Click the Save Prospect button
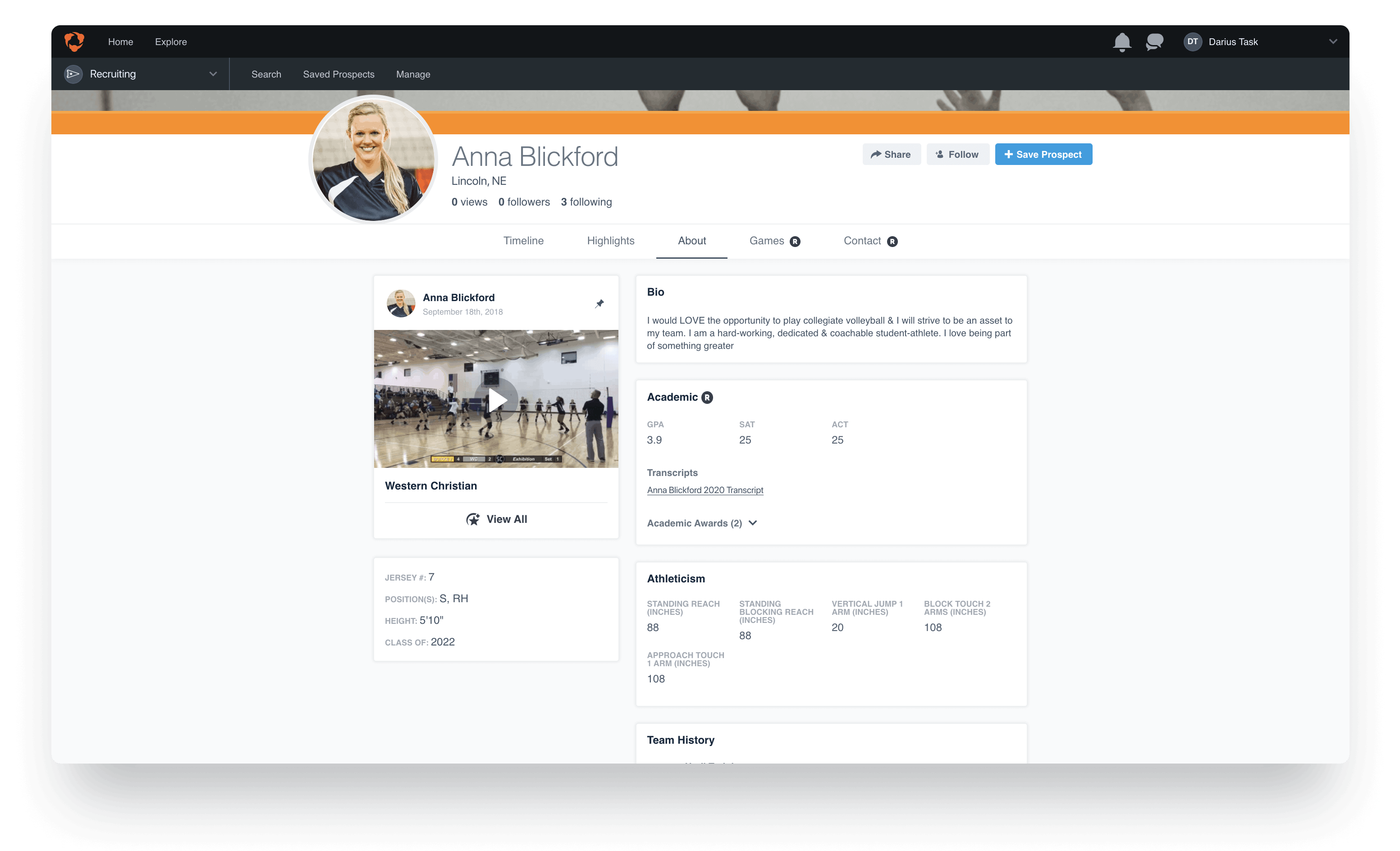The image size is (1400, 851). (1043, 154)
